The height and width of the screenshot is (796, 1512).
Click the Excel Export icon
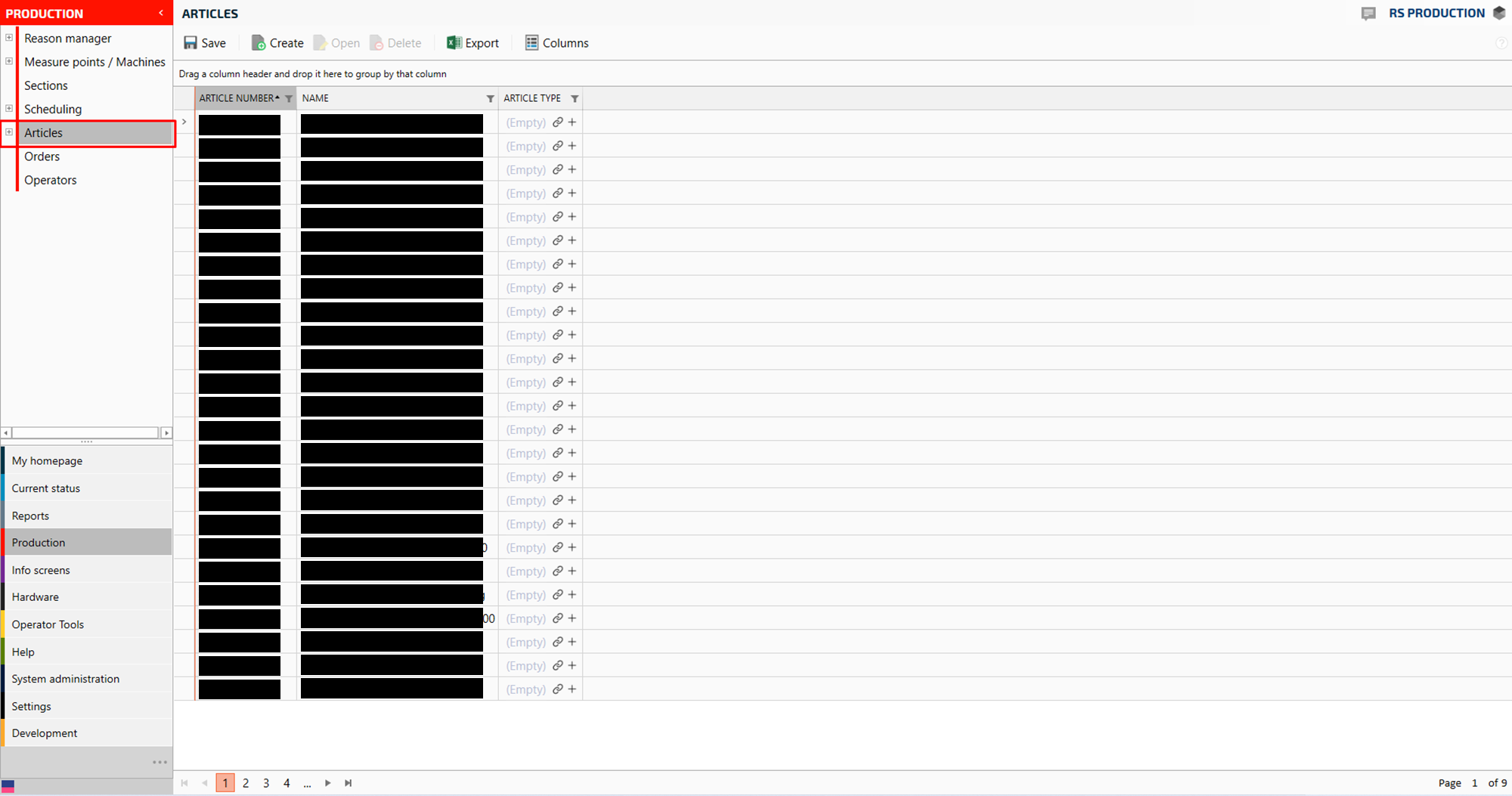pos(454,43)
